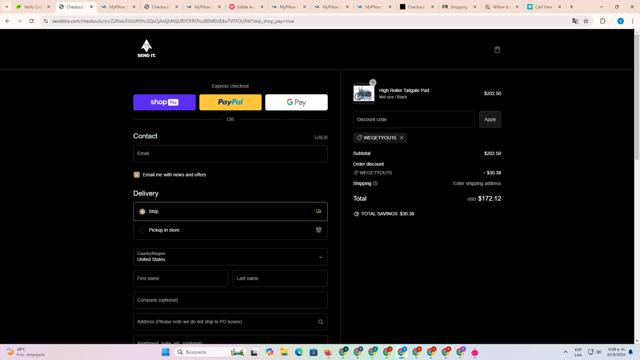The image size is (640, 360).
Task: Click the Discount code field
Action: (x=414, y=120)
